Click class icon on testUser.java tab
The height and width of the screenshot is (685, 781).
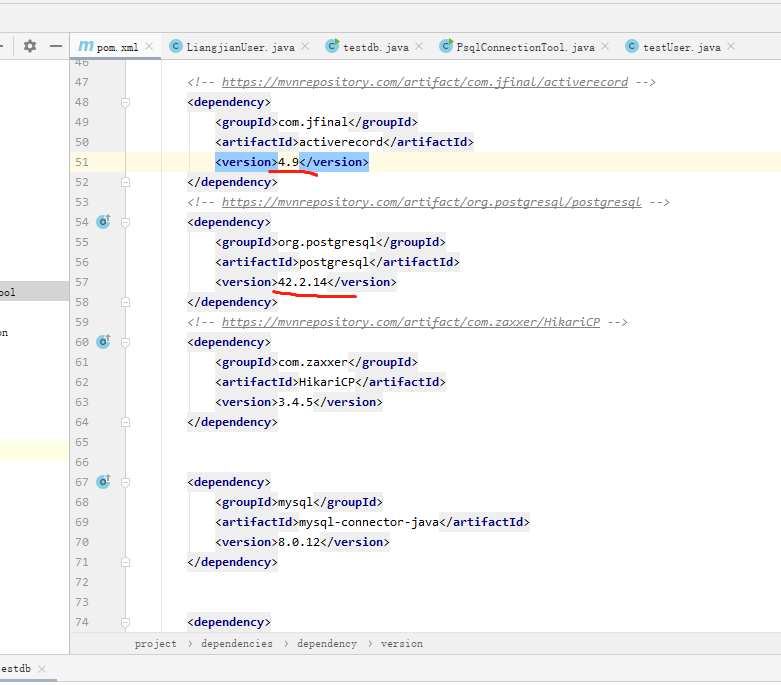tap(632, 46)
